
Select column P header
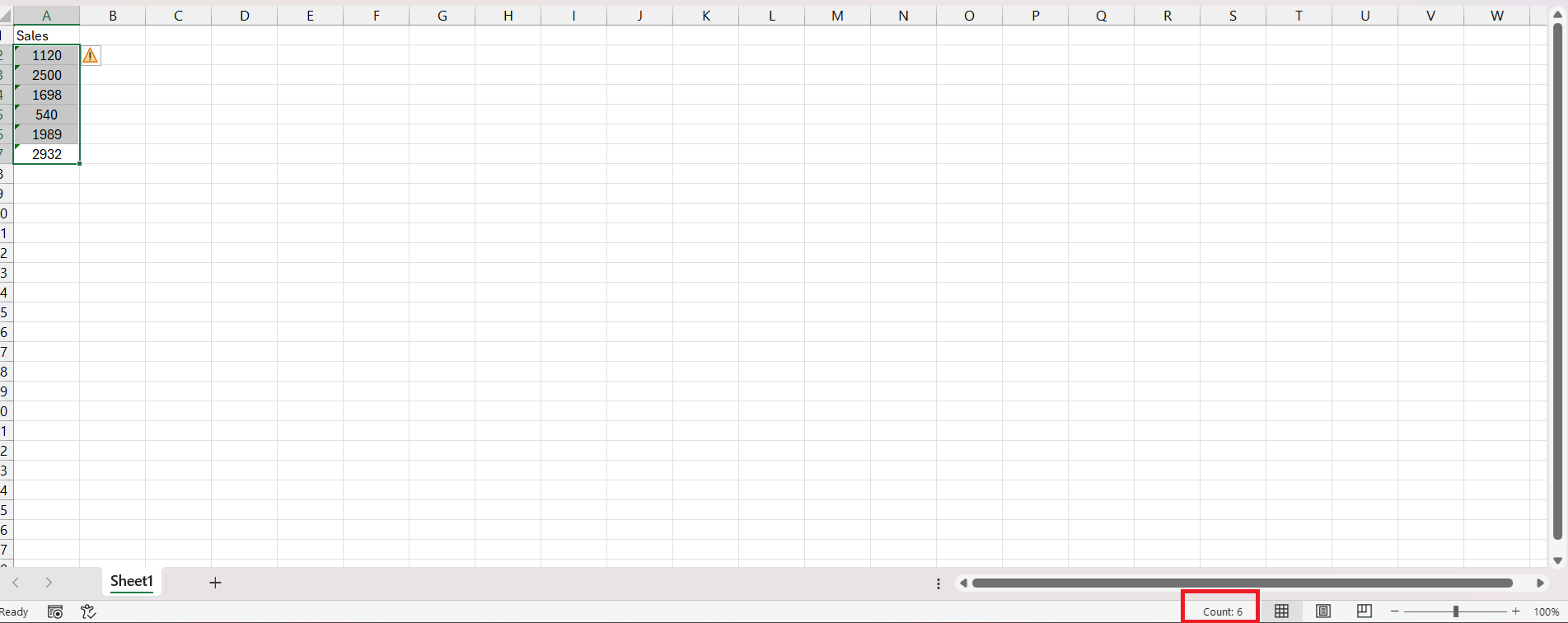coord(1035,16)
